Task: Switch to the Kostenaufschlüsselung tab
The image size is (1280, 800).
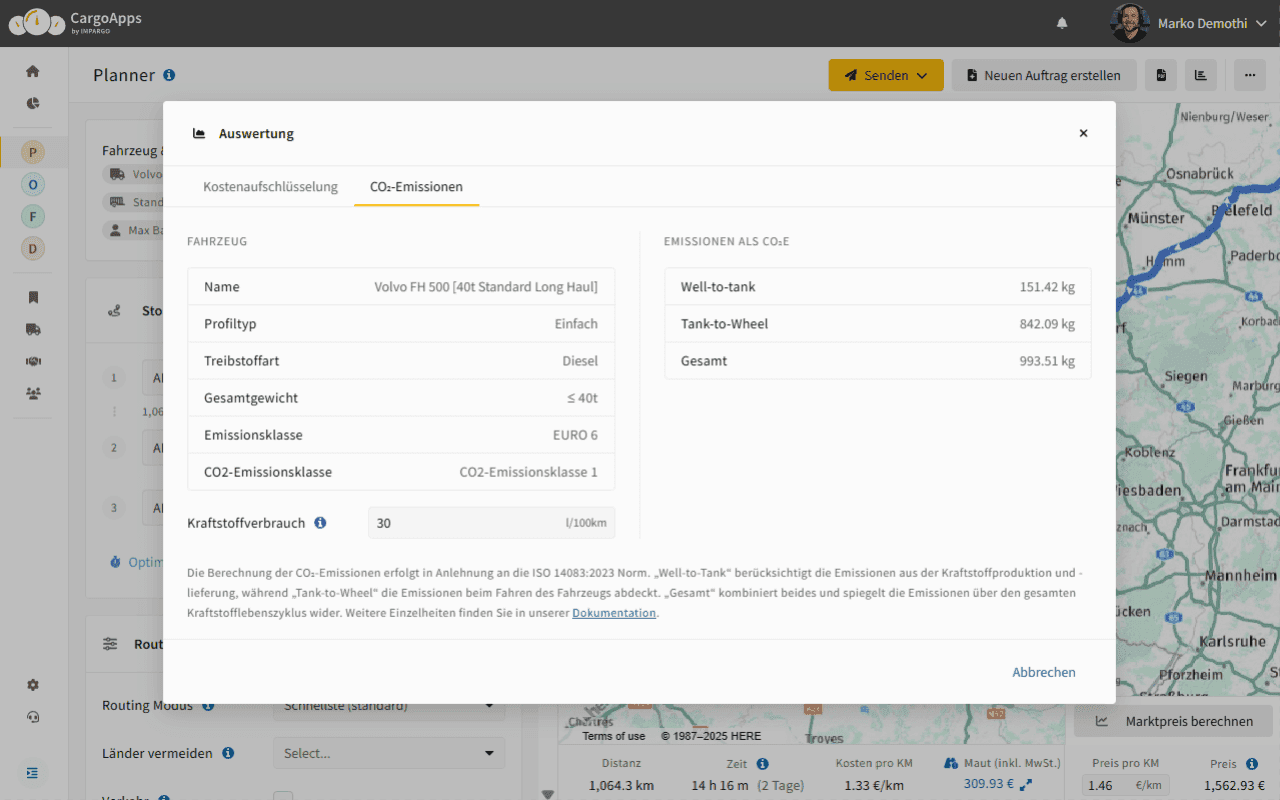Action: pos(270,187)
